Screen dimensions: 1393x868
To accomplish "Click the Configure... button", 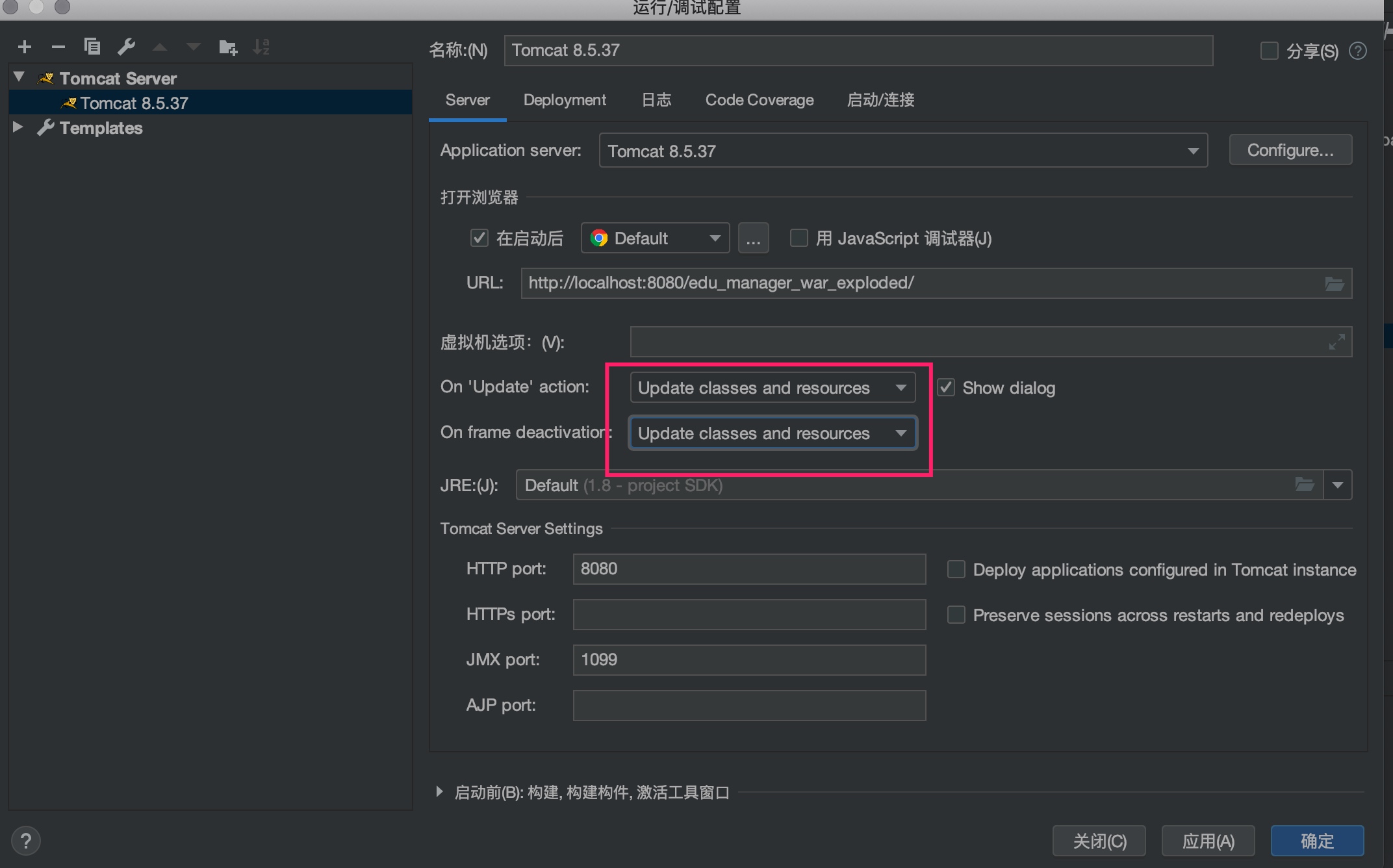I will click(1290, 150).
